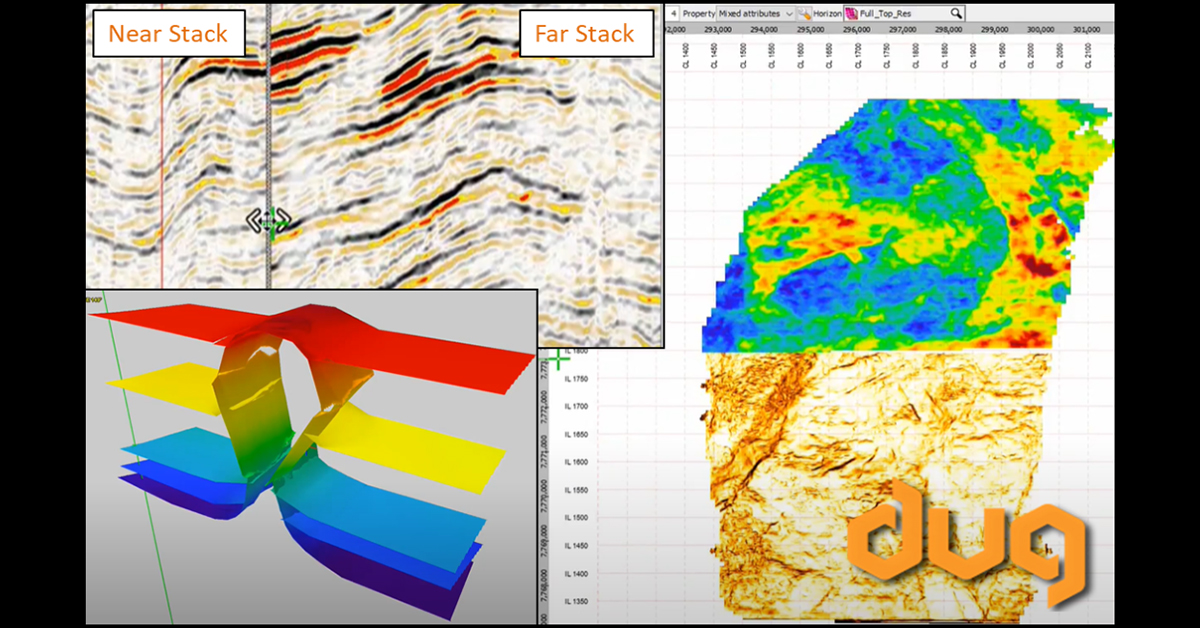This screenshot has width=1200, height=628.
Task: Click the panel number 4 icon
Action: coord(674,14)
